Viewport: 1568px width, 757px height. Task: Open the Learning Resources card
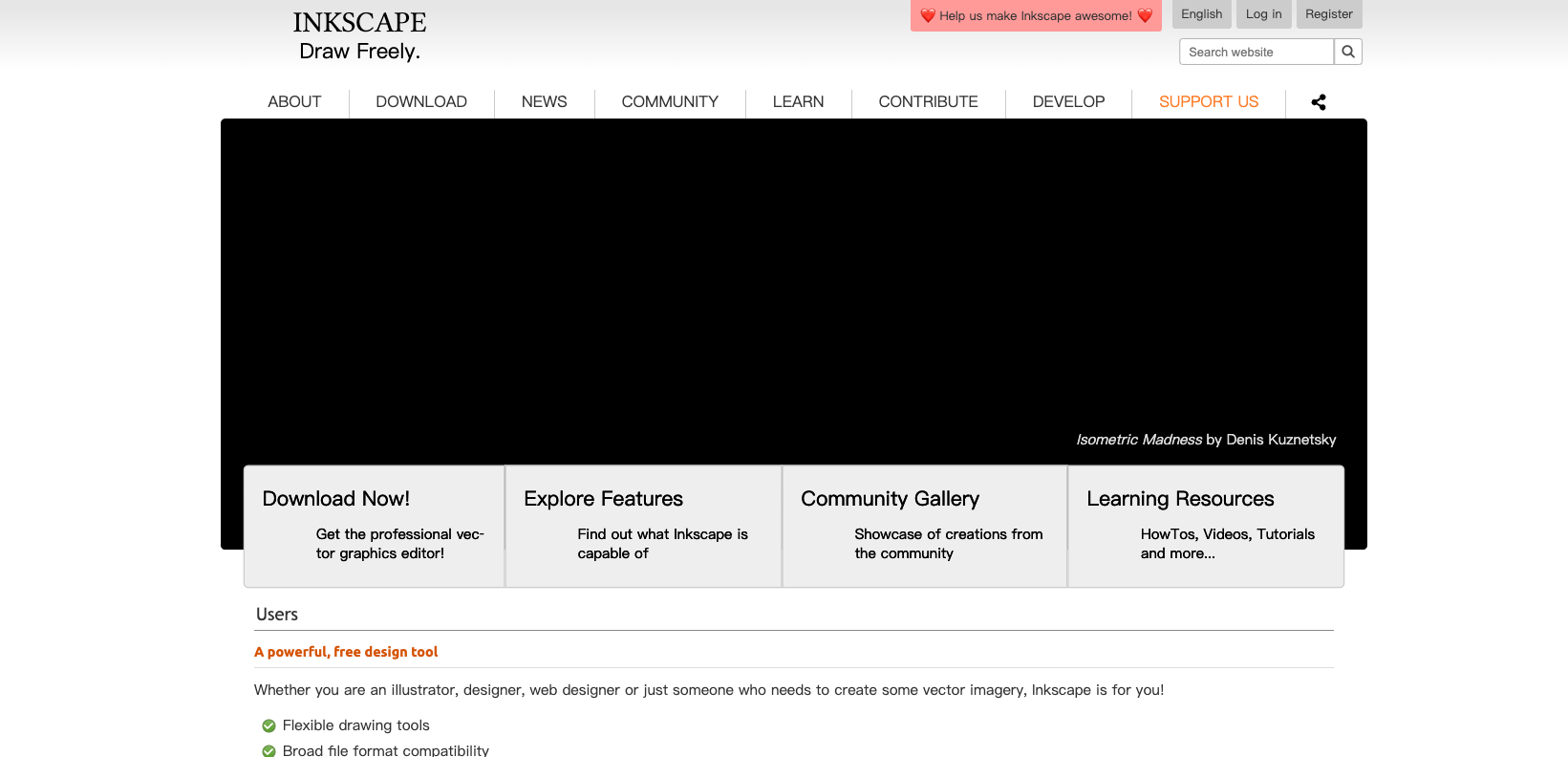(x=1206, y=527)
